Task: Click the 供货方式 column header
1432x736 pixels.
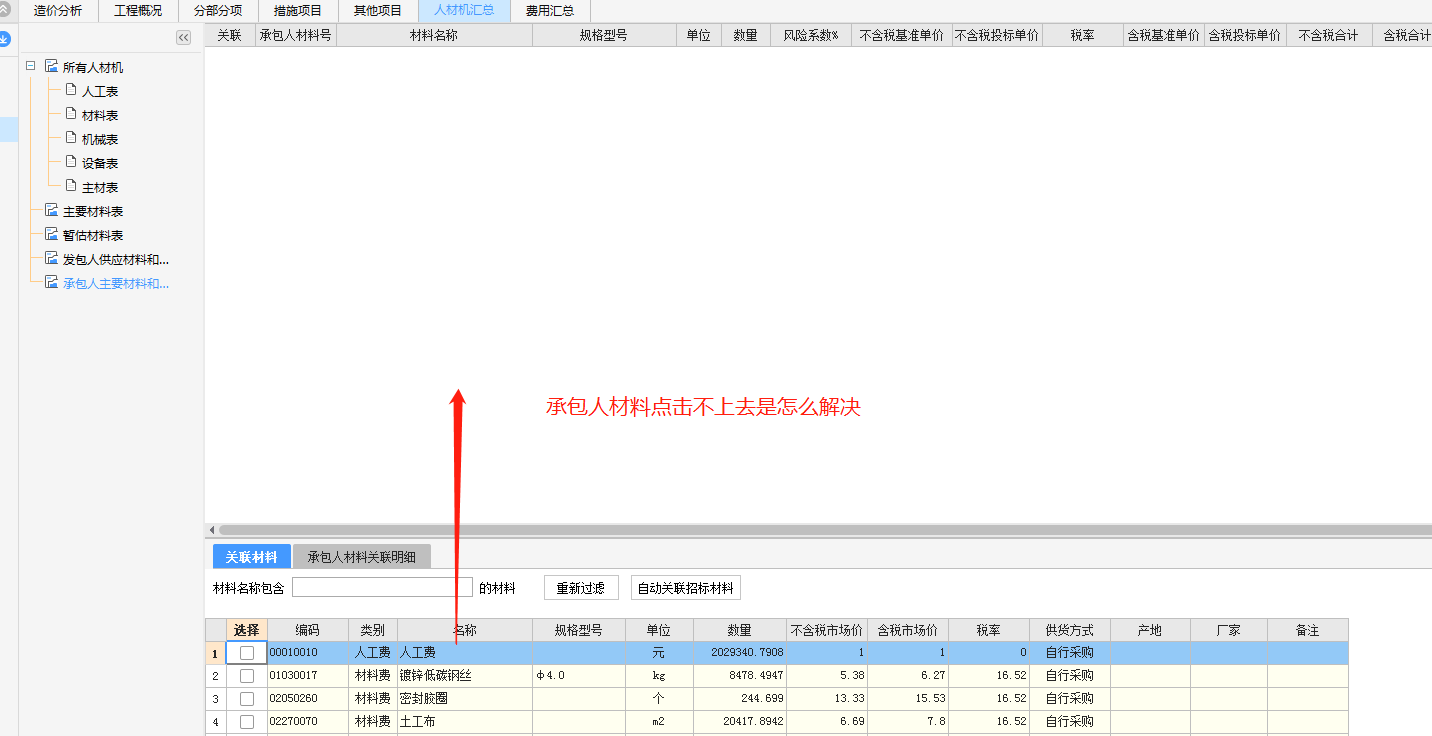Action: click(x=1069, y=630)
